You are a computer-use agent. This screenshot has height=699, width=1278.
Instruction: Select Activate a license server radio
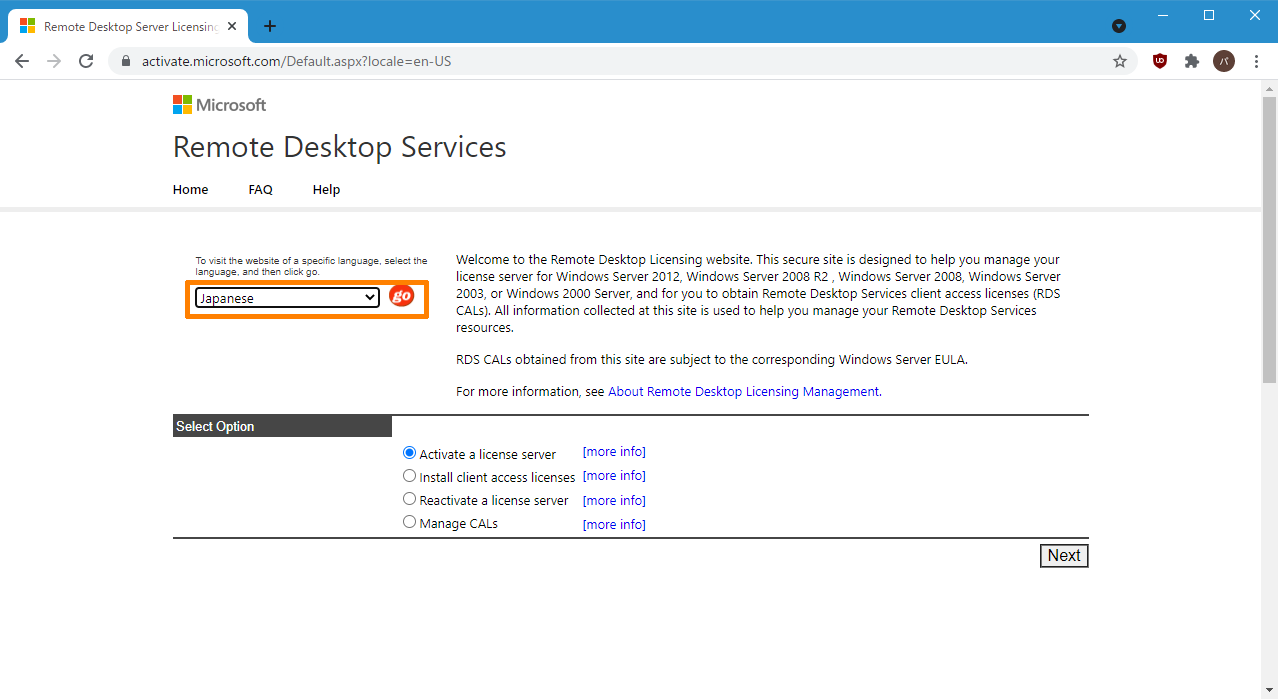click(x=409, y=453)
